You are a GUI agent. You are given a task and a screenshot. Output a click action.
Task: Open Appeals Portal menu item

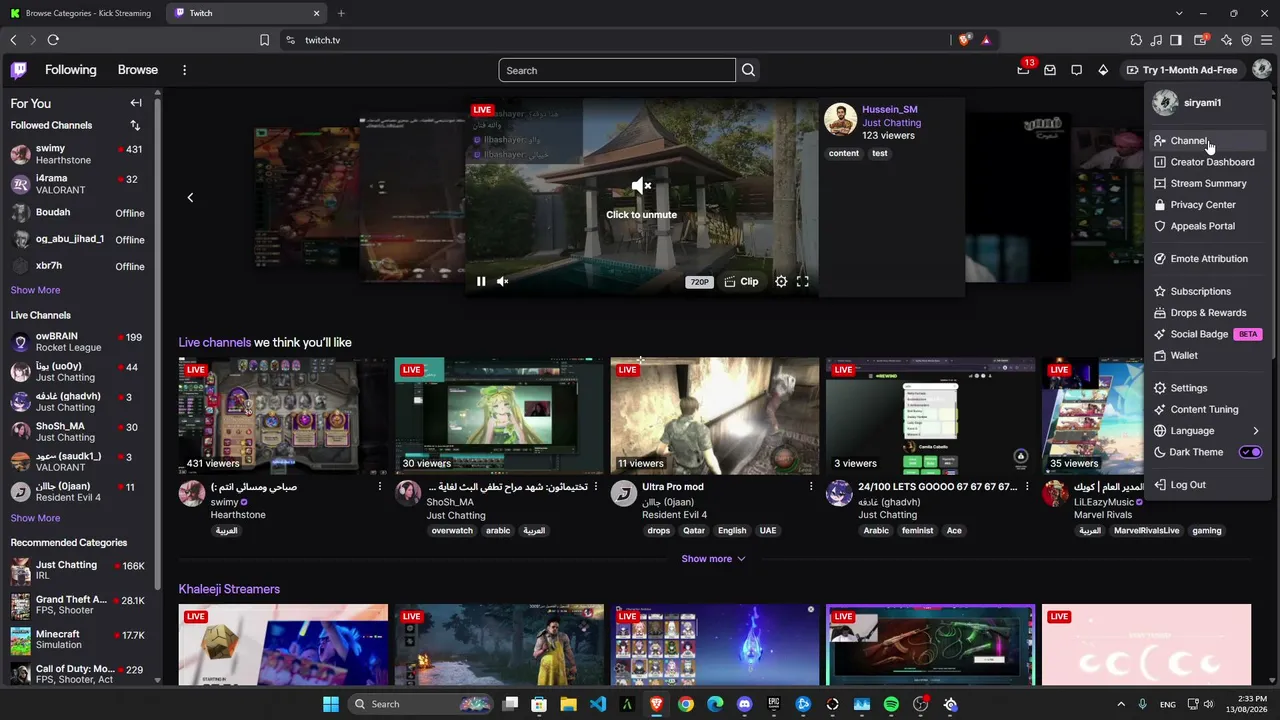(x=1207, y=226)
